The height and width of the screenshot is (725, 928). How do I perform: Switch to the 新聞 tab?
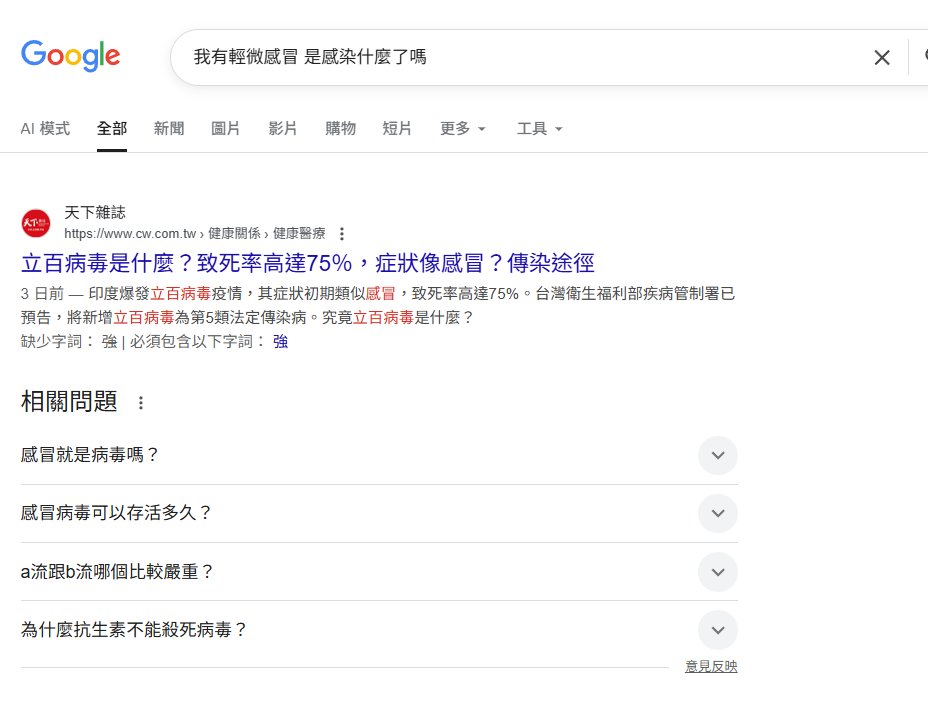(x=169, y=128)
